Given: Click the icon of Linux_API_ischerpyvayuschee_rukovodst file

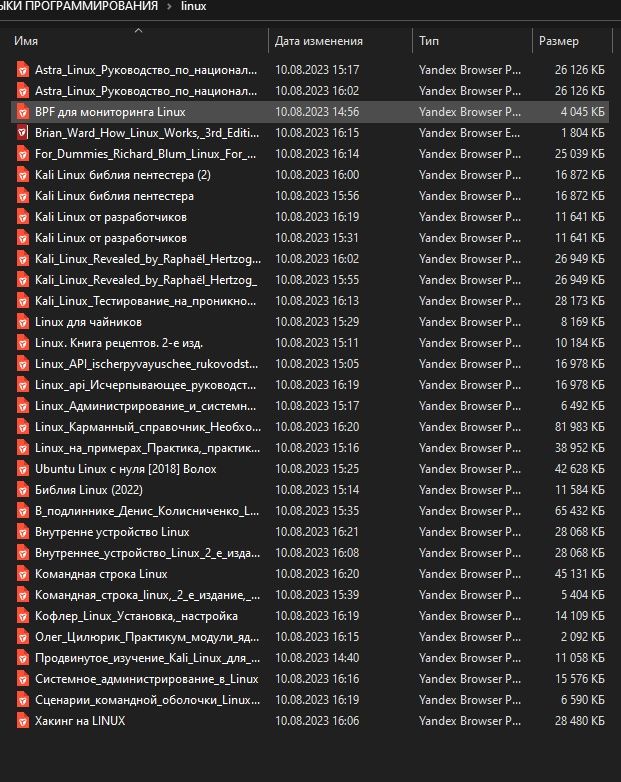Looking at the screenshot, I should pos(22,364).
